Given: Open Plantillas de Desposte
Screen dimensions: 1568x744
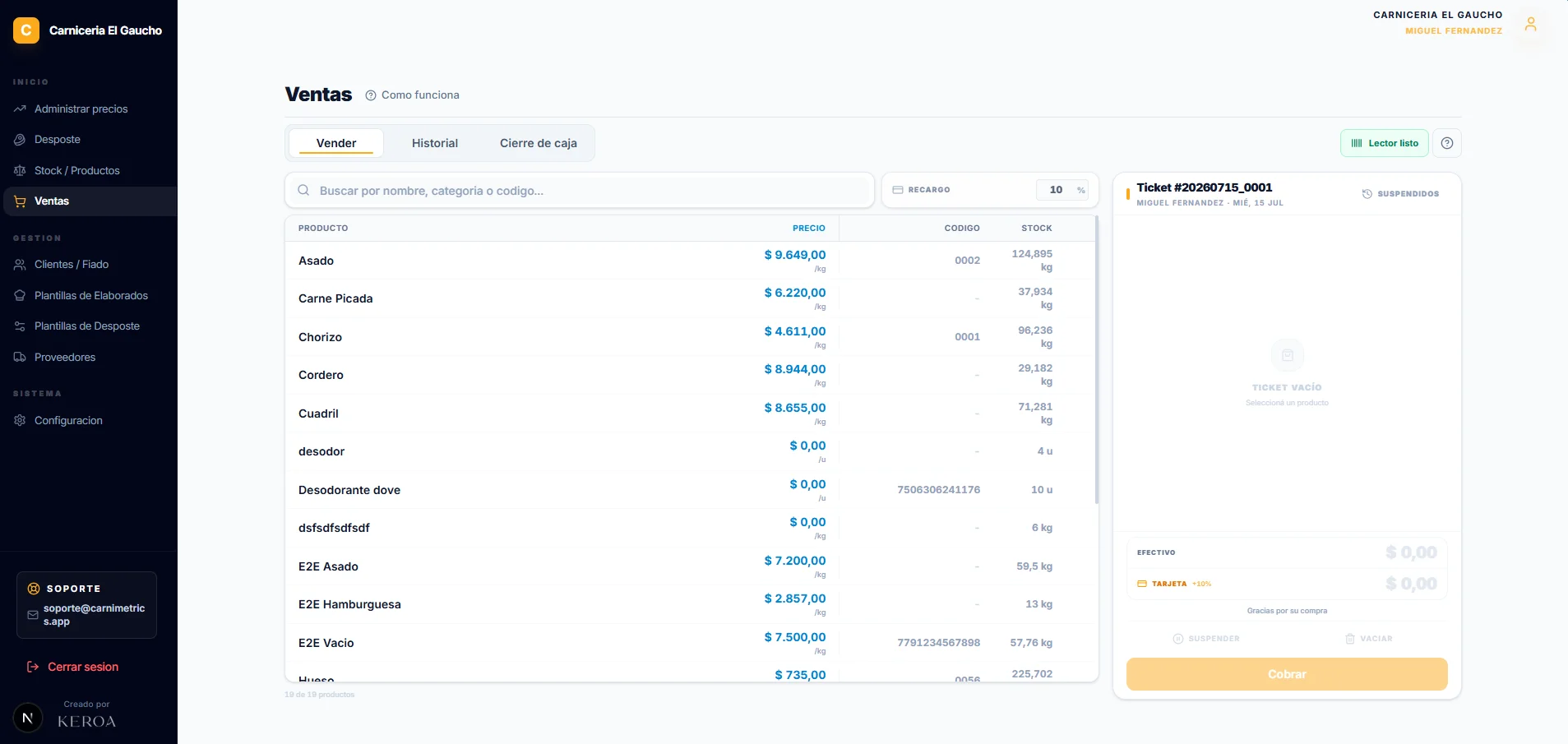Looking at the screenshot, I should tap(87, 326).
